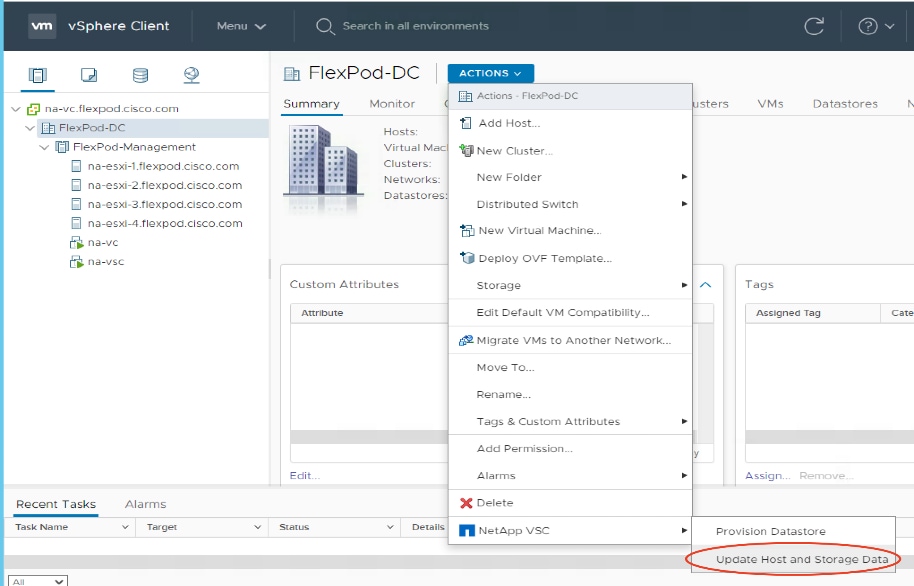Click the na-vc VM icon in tree
This screenshot has height=586, width=914.
[x=76, y=243]
